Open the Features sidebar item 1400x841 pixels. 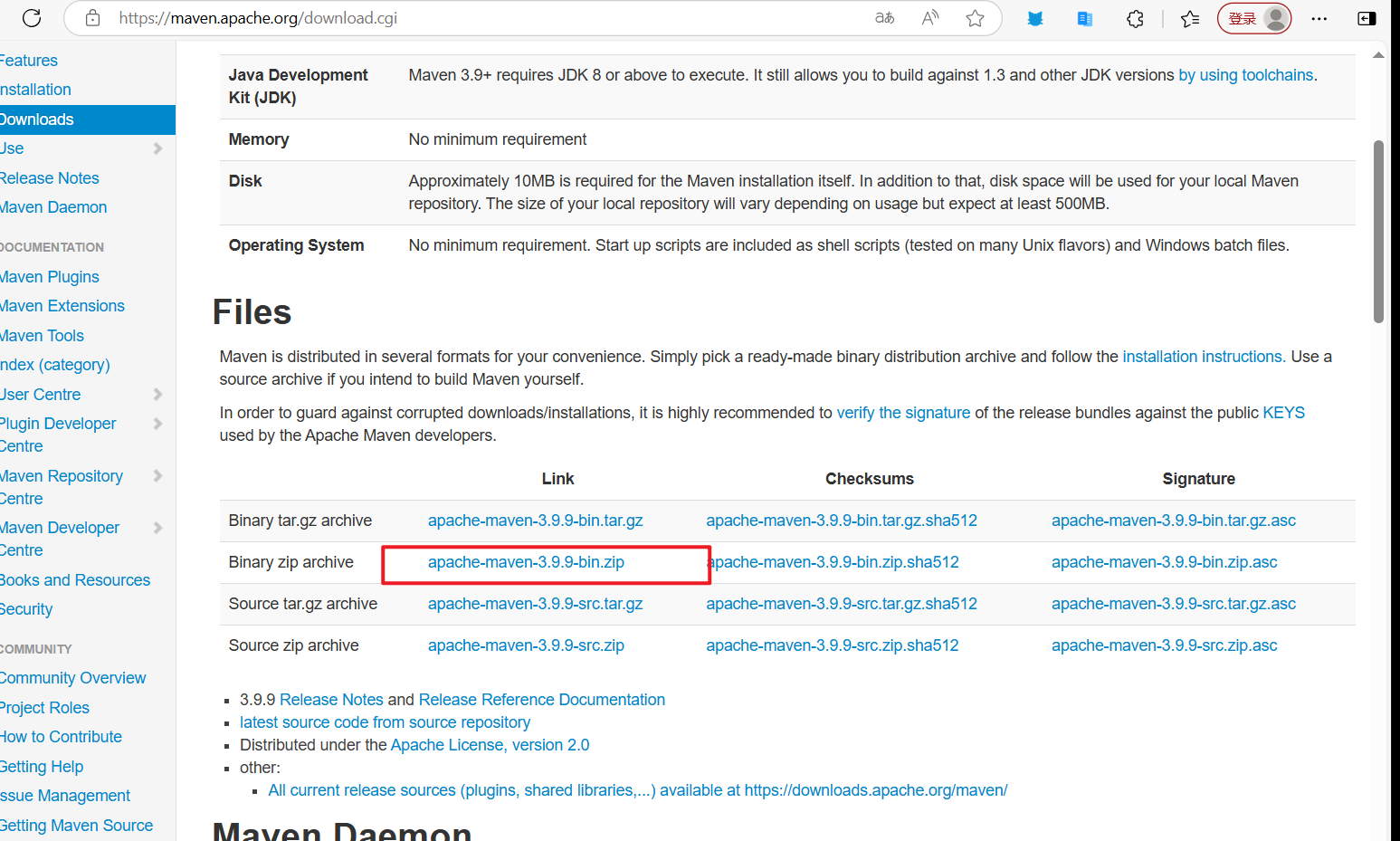pos(29,61)
